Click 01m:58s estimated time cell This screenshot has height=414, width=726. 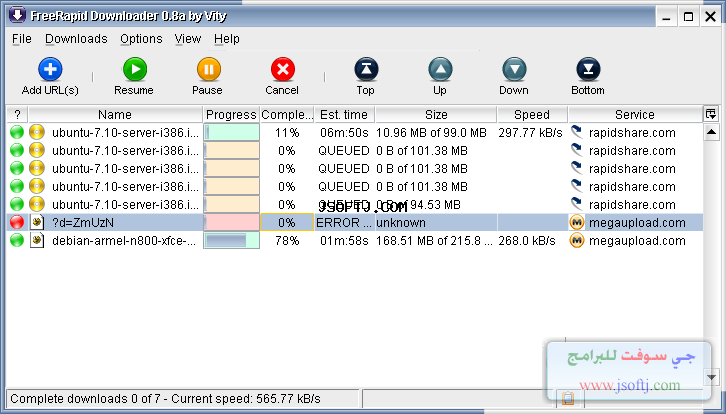click(x=344, y=241)
